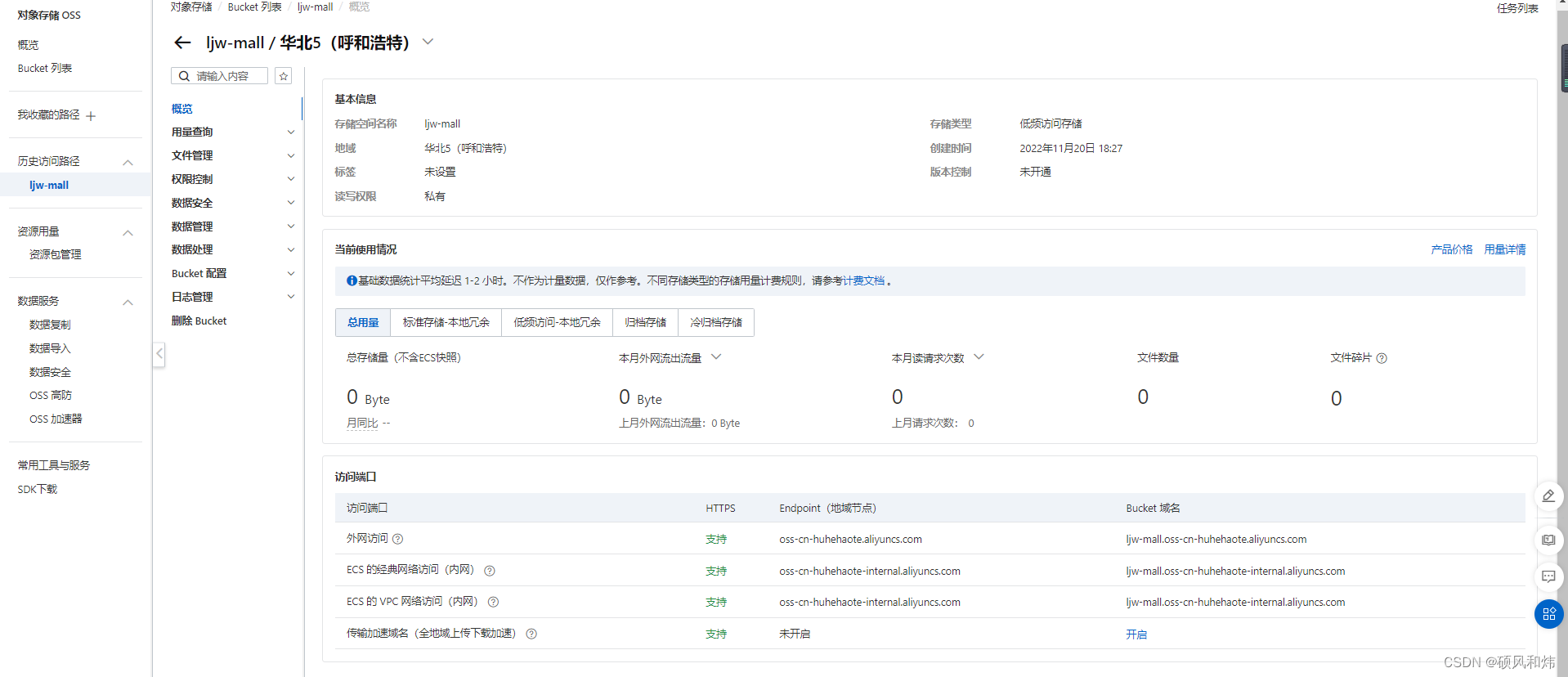Click 月同比 label under total storage
1568x677 pixels.
click(362, 423)
